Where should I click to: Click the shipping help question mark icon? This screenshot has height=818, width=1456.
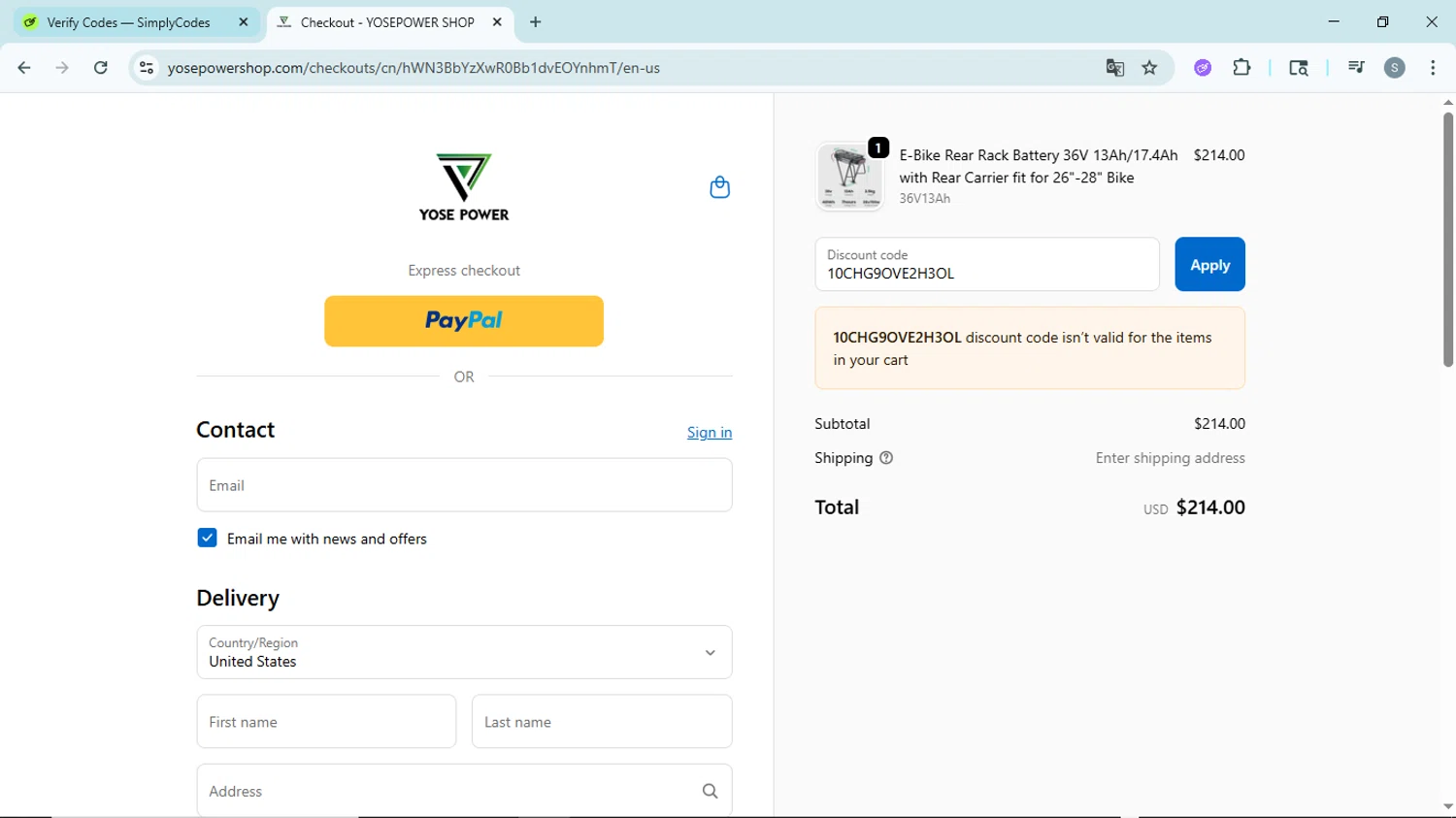tap(886, 458)
